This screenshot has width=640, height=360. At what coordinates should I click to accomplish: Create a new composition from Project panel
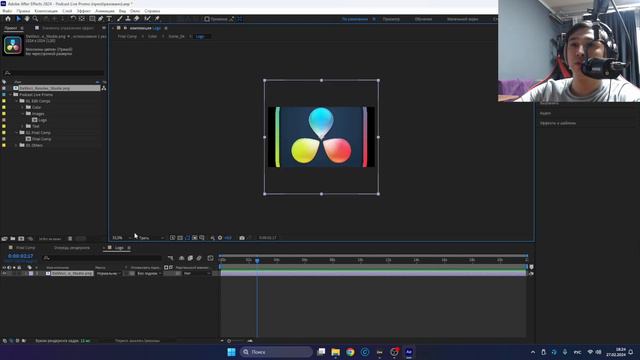[x=21, y=238]
